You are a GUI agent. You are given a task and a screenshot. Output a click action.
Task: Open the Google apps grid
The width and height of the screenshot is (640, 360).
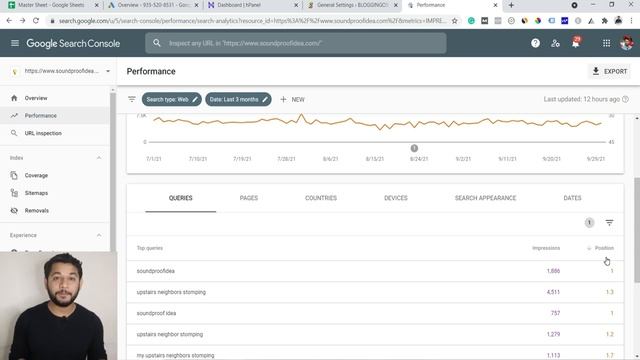pos(606,43)
